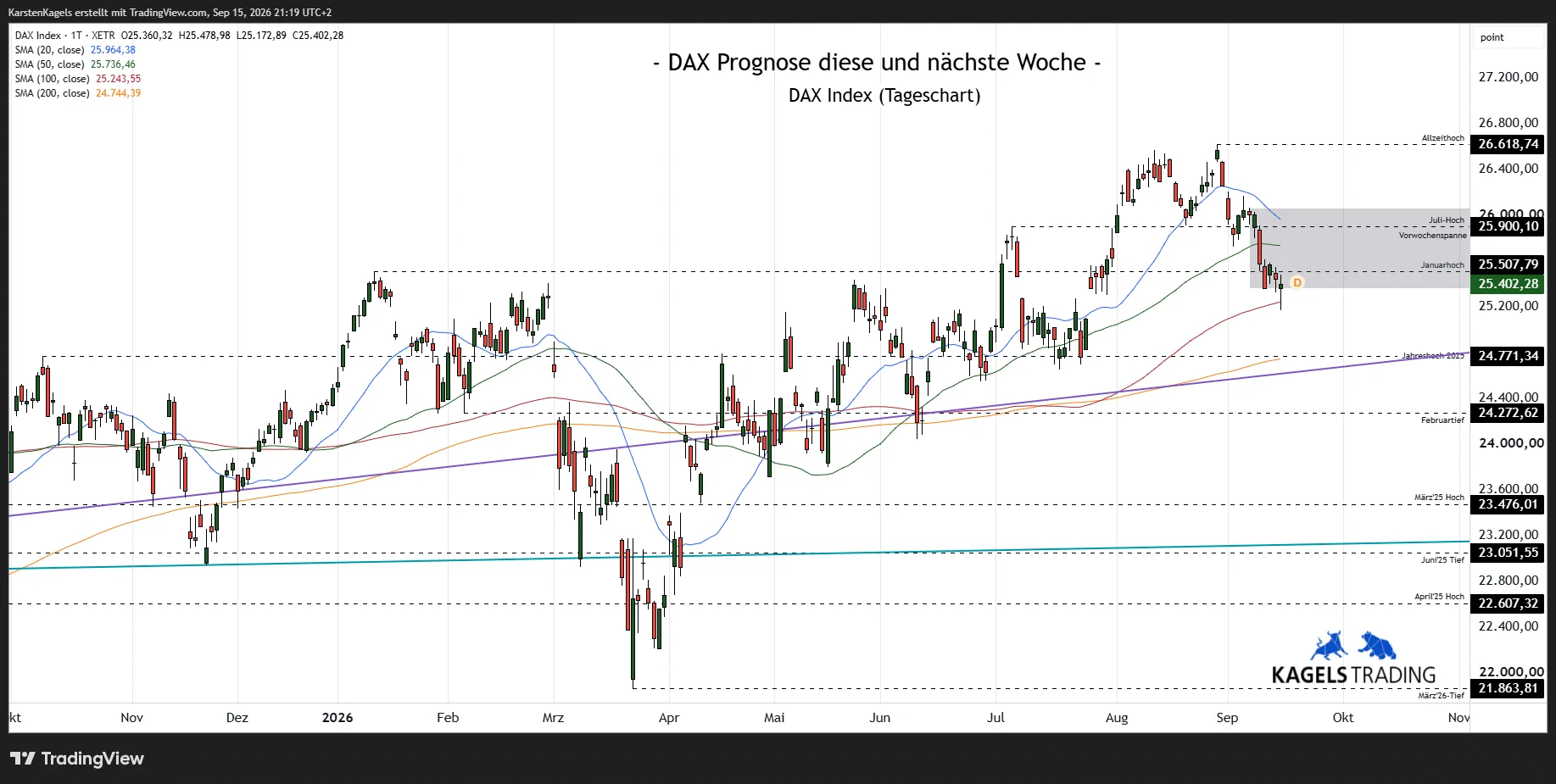
Task: Click the Okt label on the time axis
Action: 1343,718
